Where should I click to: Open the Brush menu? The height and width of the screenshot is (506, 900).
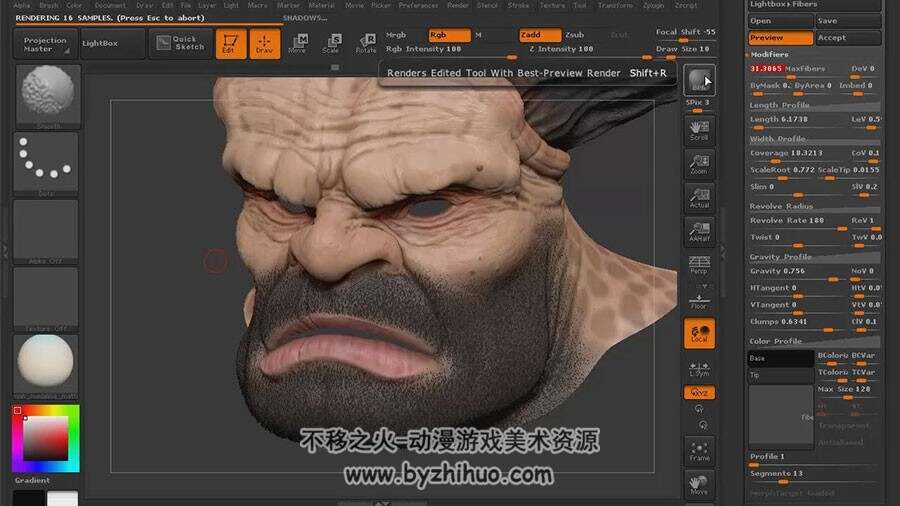(x=49, y=5)
